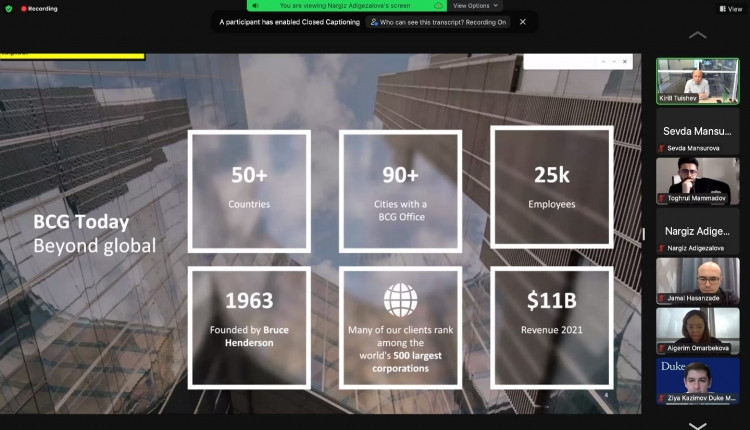This screenshot has width=750, height=430.
Task: Click the green encryption shield icon
Action: 9,9
